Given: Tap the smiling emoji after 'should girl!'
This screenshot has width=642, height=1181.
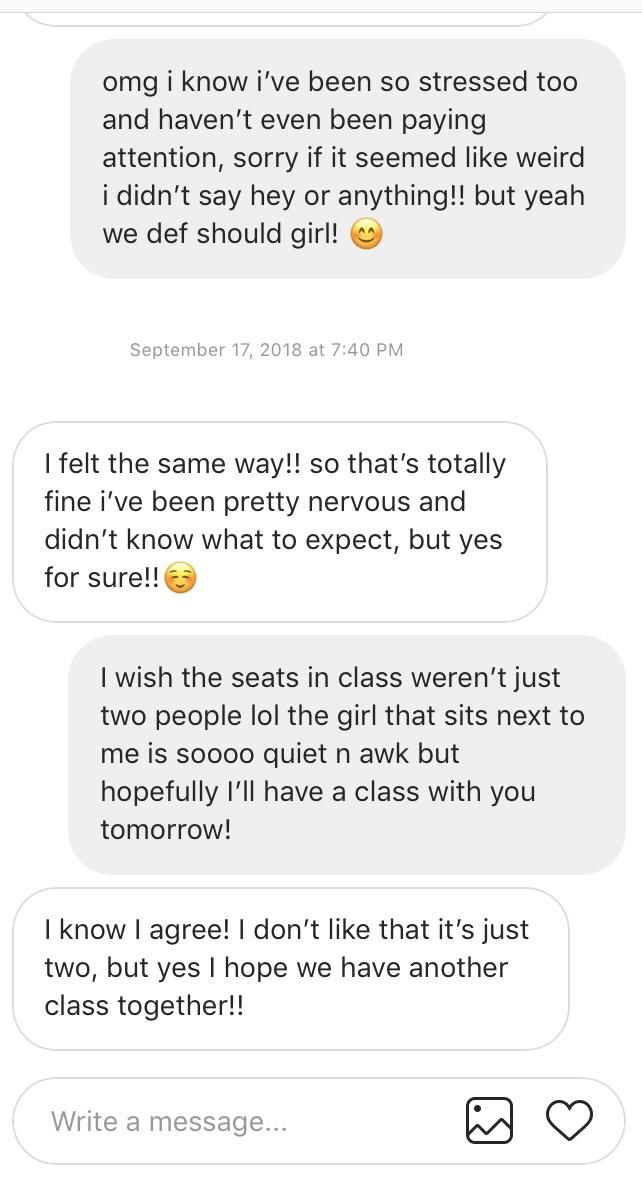Looking at the screenshot, I should click(366, 234).
